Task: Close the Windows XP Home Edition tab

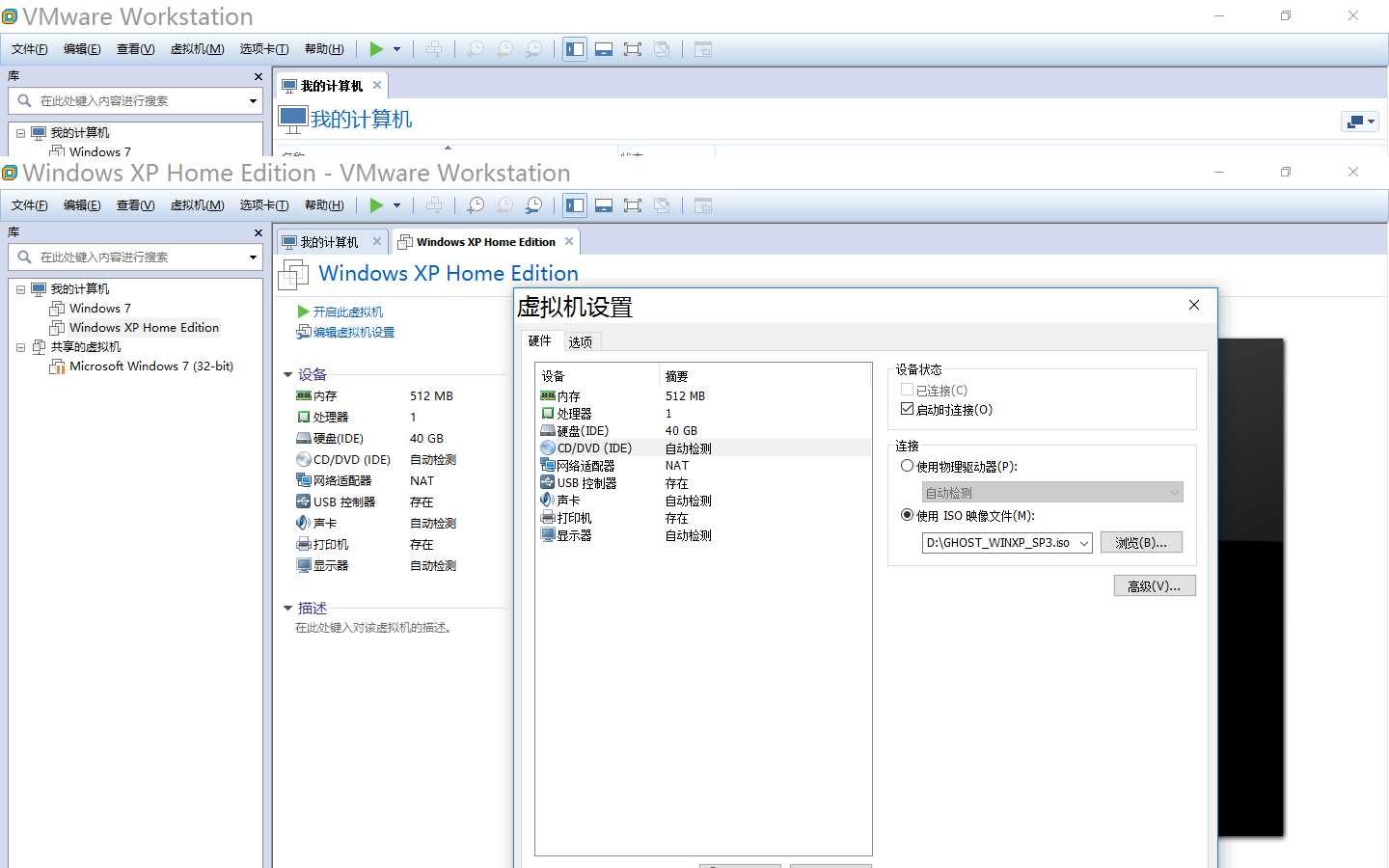Action: (x=569, y=241)
